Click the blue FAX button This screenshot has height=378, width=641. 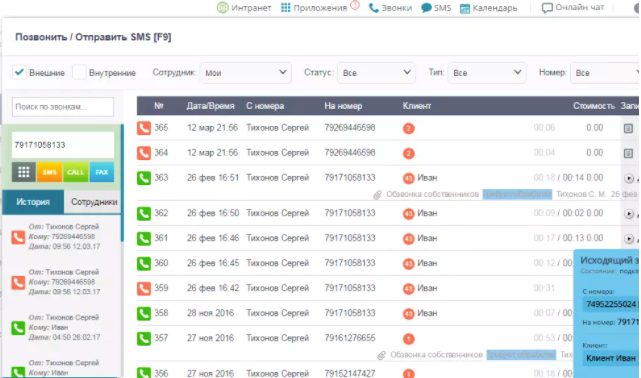coord(102,172)
